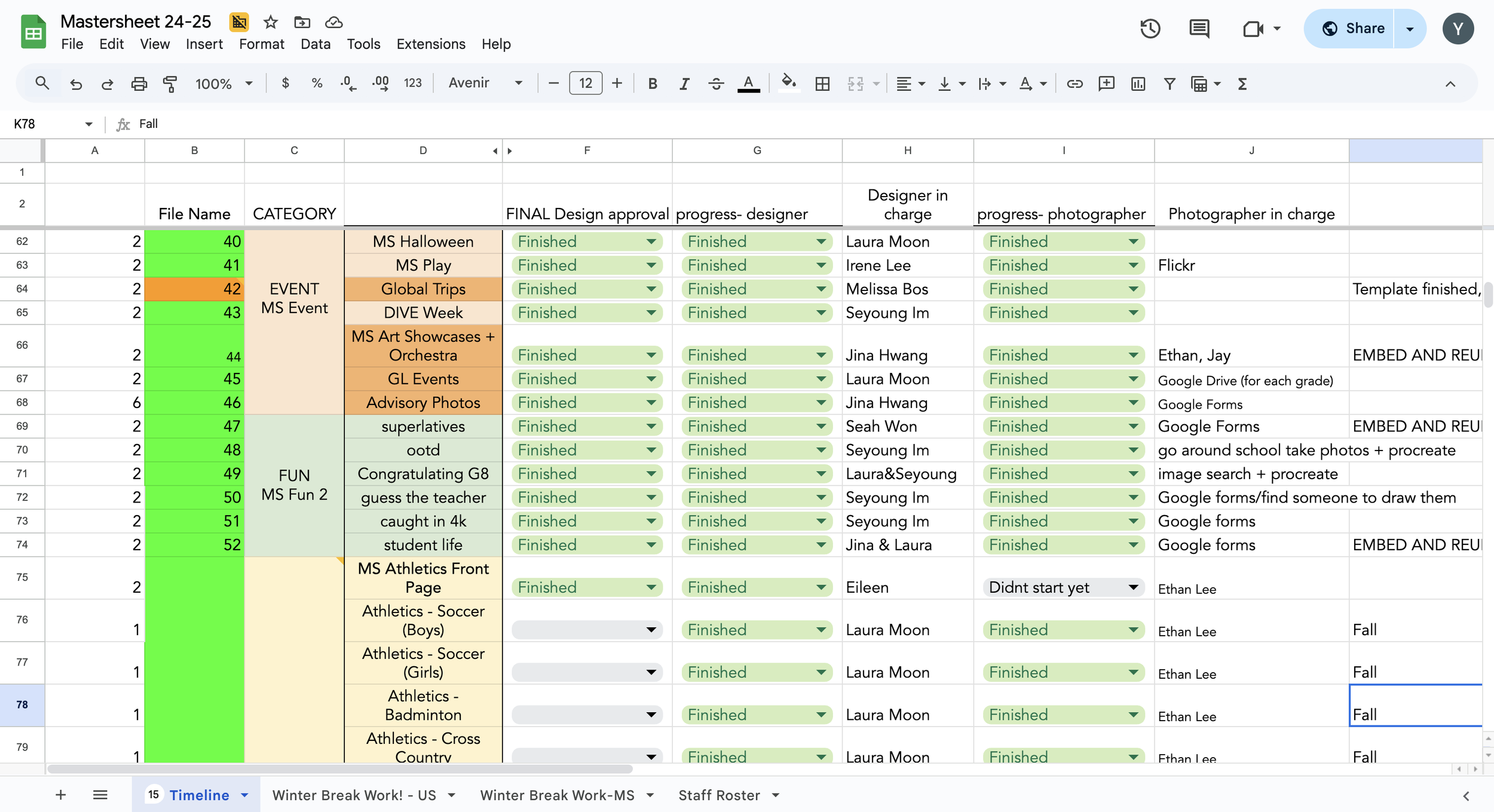Open version history clock icon

pyautogui.click(x=1150, y=29)
